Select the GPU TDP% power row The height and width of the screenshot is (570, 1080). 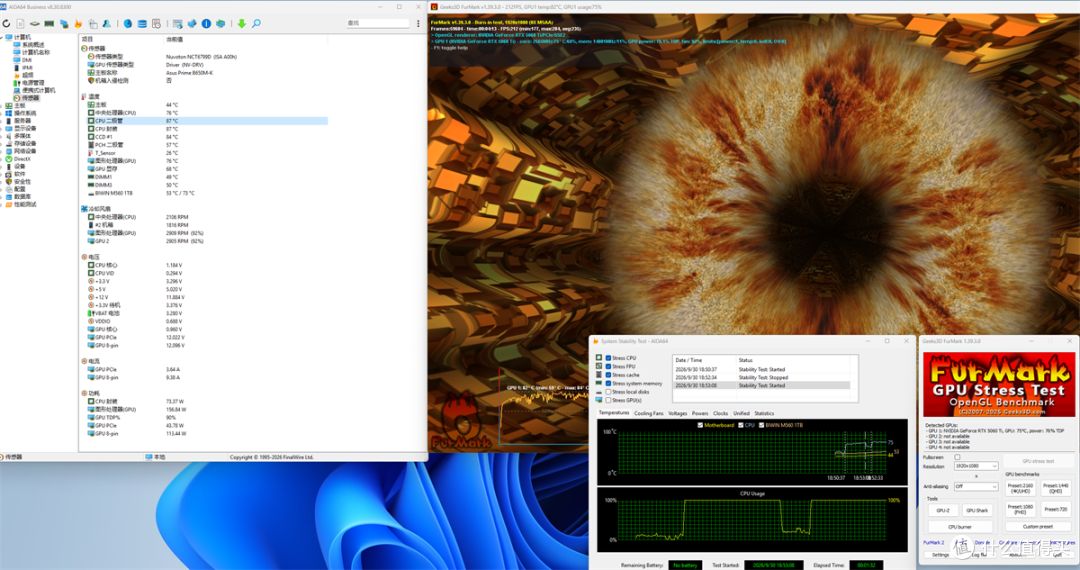tap(207, 417)
